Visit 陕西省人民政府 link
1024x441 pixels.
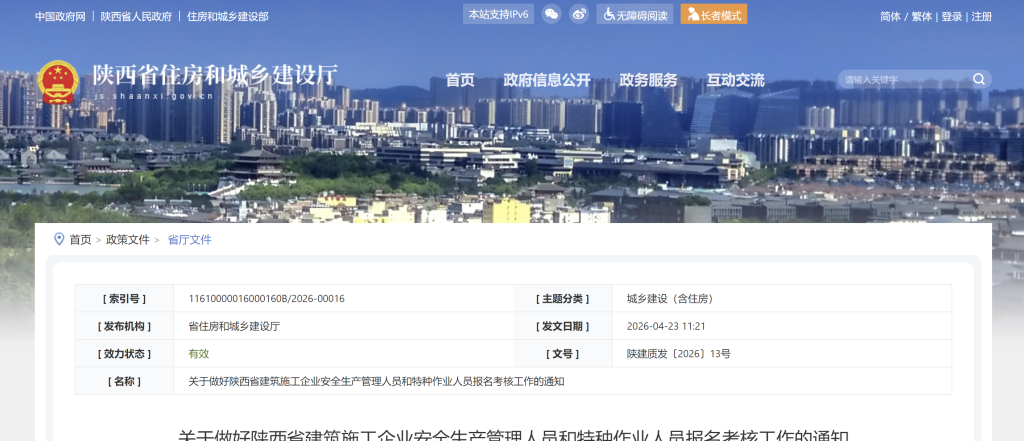(136, 17)
